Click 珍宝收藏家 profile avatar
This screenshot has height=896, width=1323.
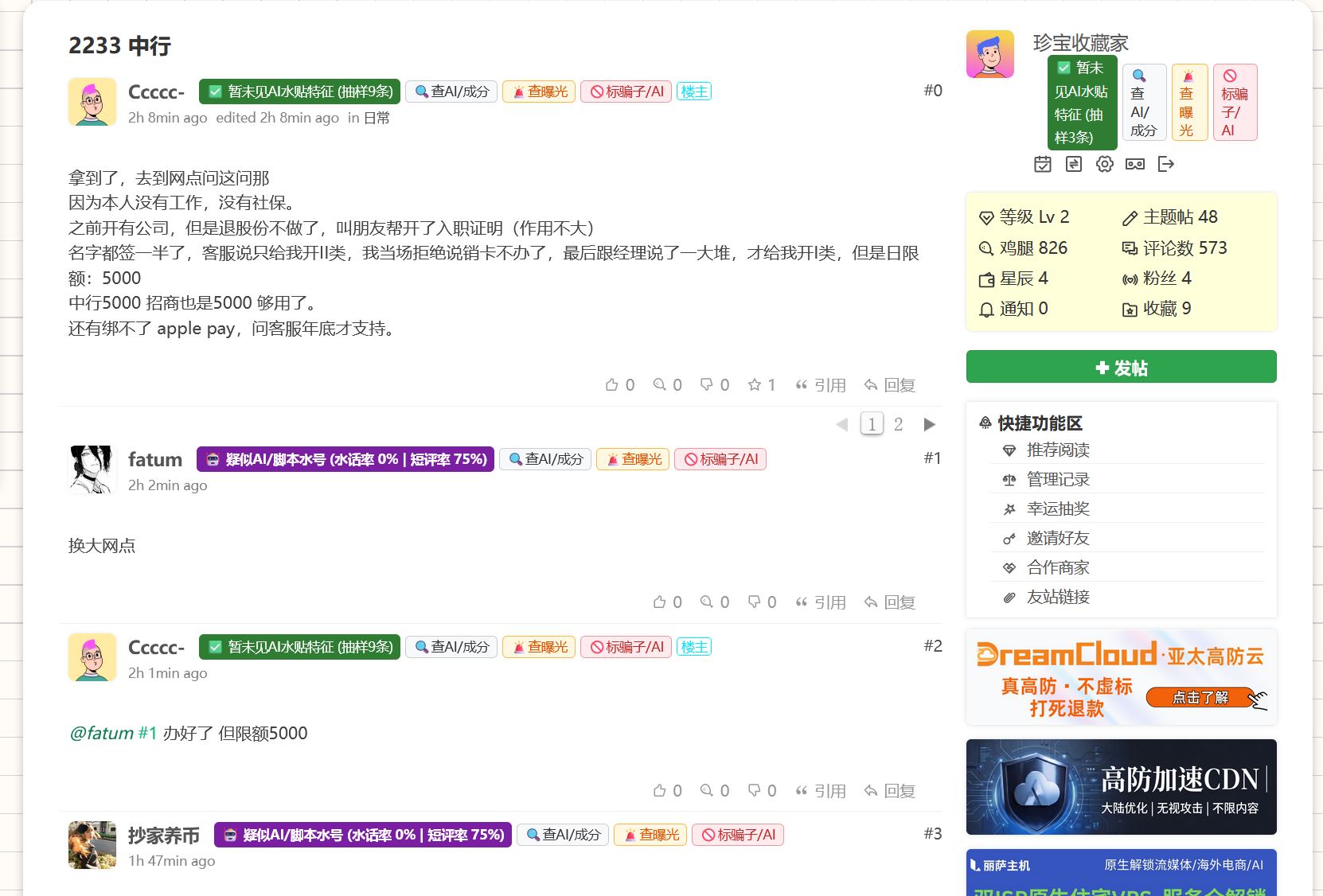990,54
